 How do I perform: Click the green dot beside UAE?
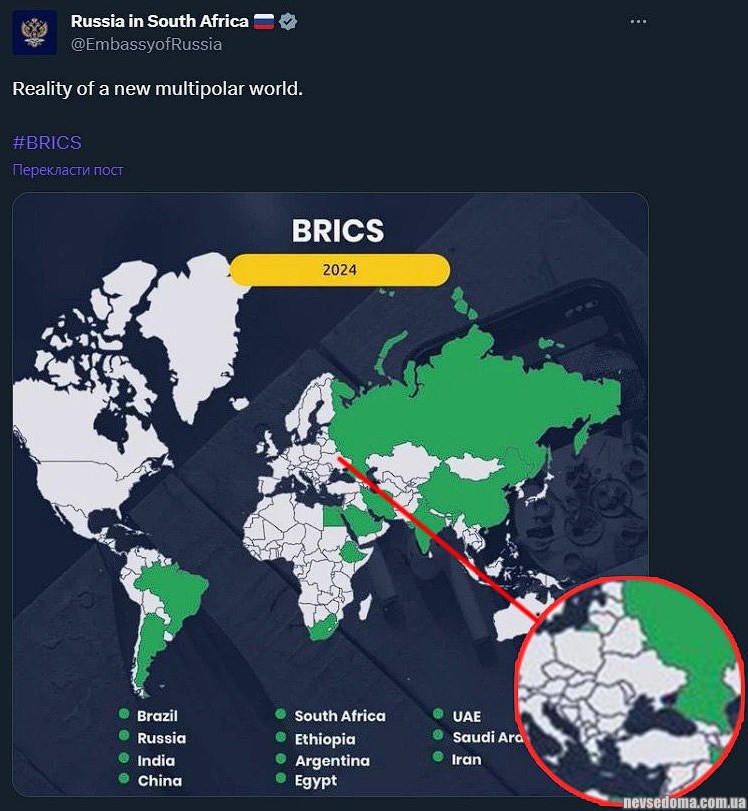(439, 714)
